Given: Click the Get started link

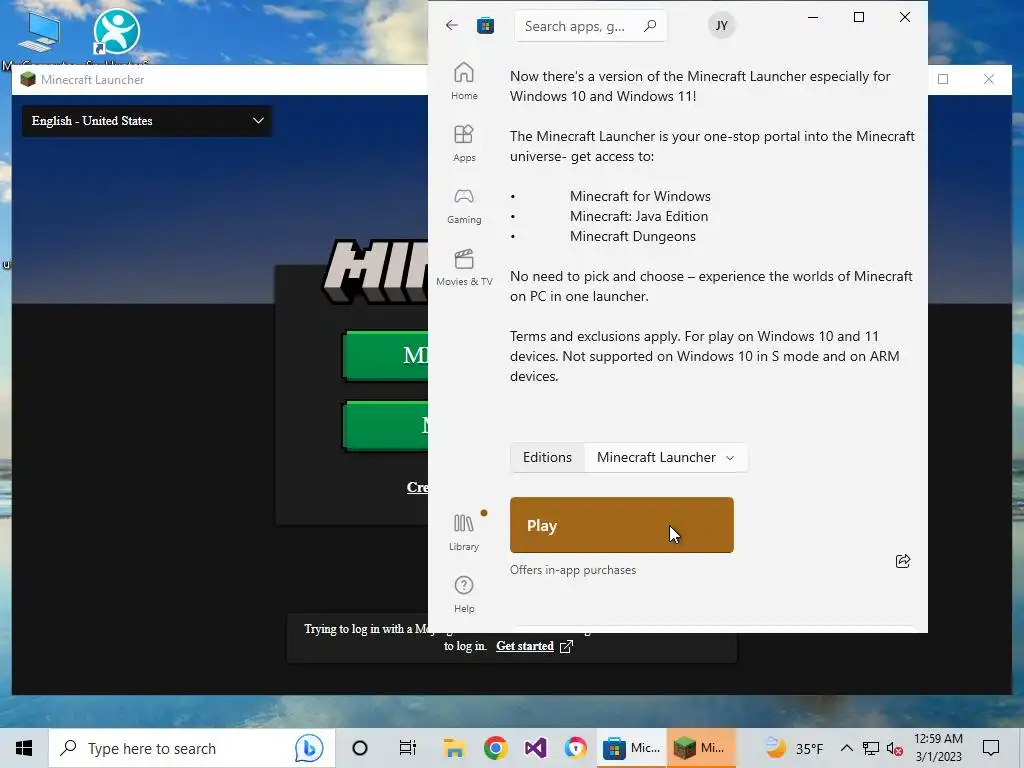Looking at the screenshot, I should tap(524, 646).
